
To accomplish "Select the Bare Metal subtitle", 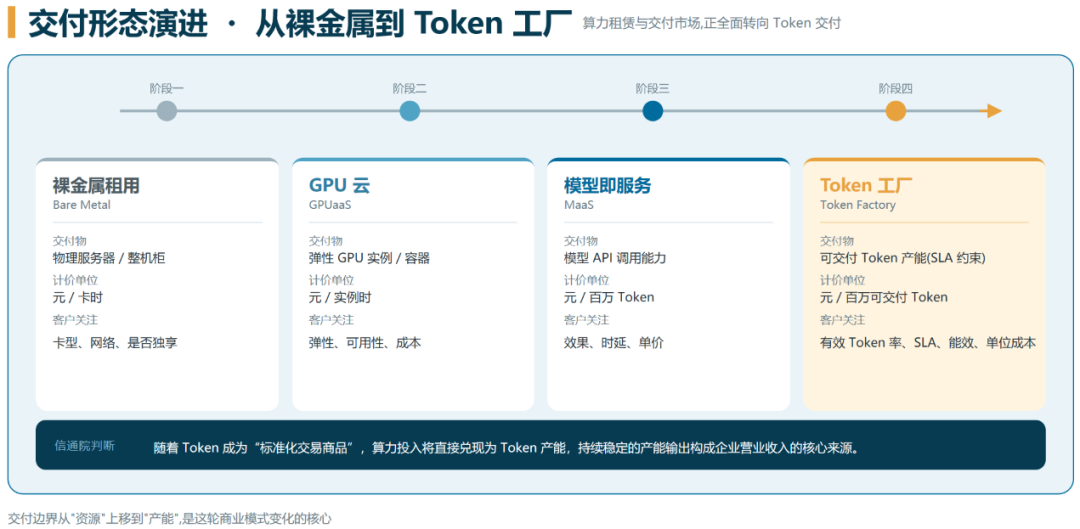I will tap(81, 205).
